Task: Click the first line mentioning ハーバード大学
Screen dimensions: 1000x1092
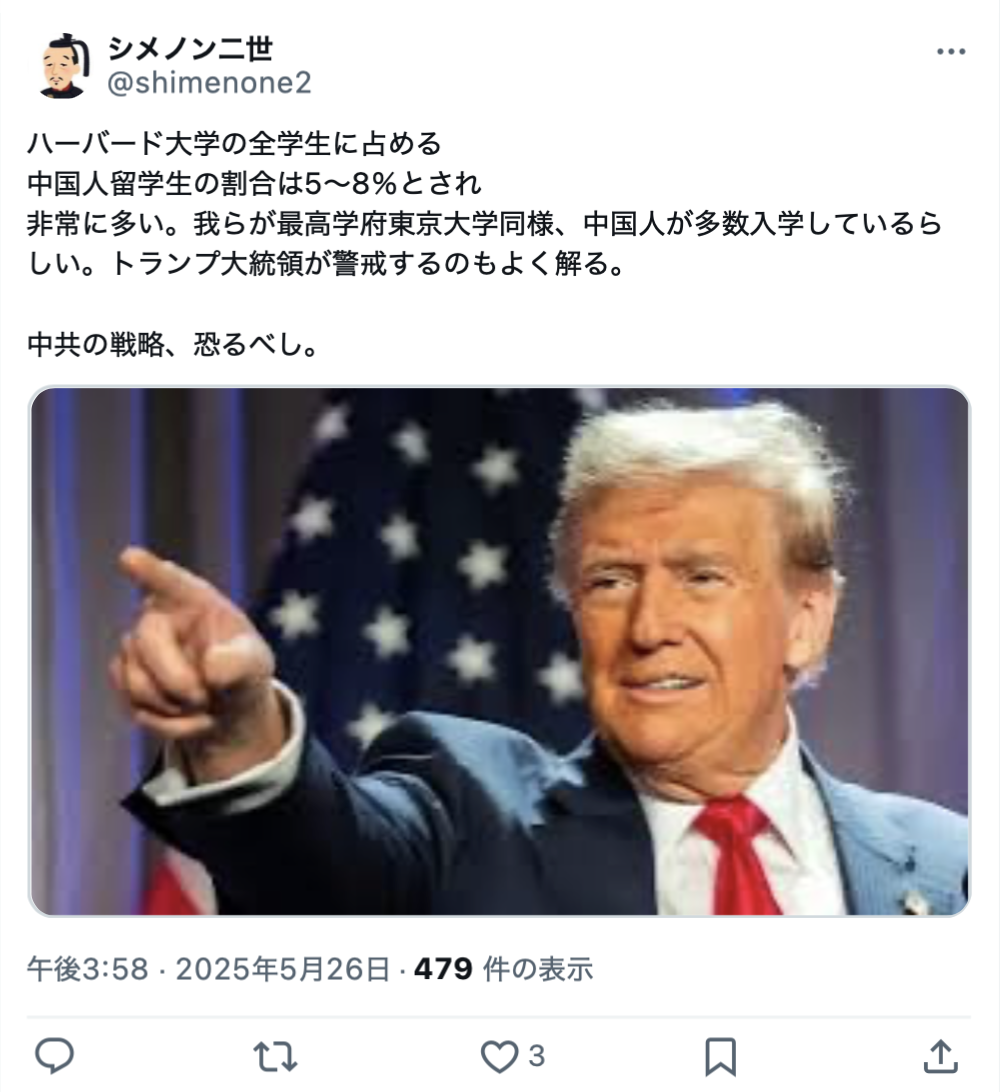Action: (235, 143)
